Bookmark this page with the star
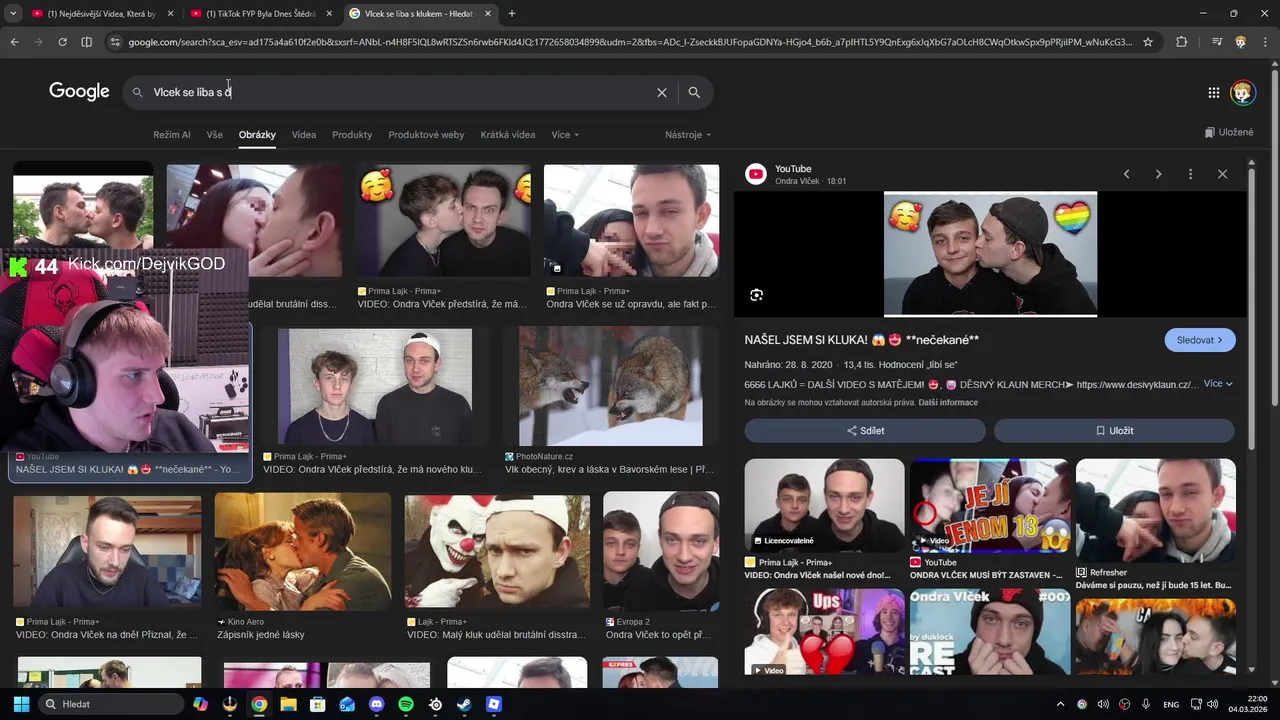This screenshot has height=720, width=1280. (1148, 42)
